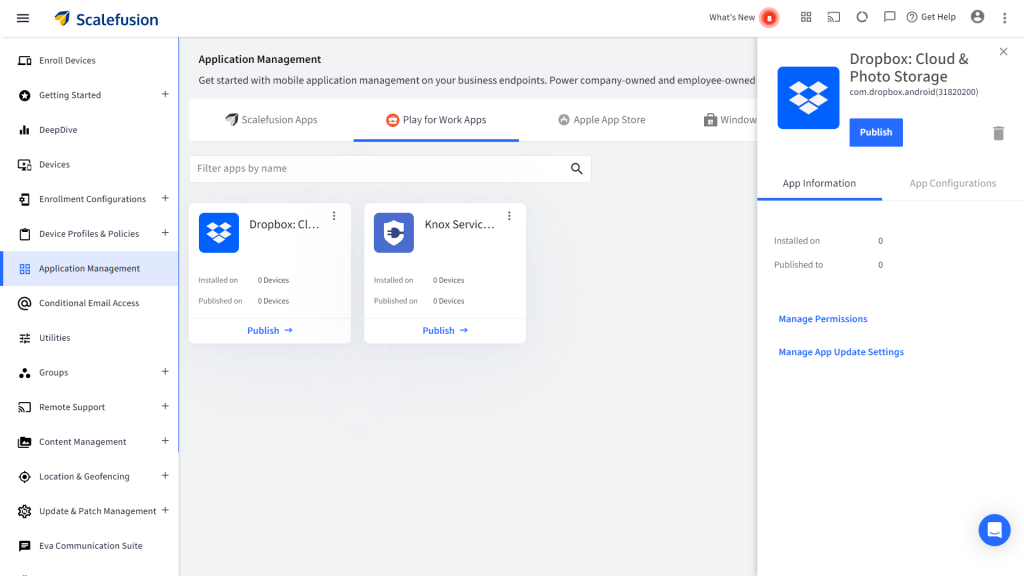Expand the Remote Support section
1024x576 pixels.
tap(165, 407)
